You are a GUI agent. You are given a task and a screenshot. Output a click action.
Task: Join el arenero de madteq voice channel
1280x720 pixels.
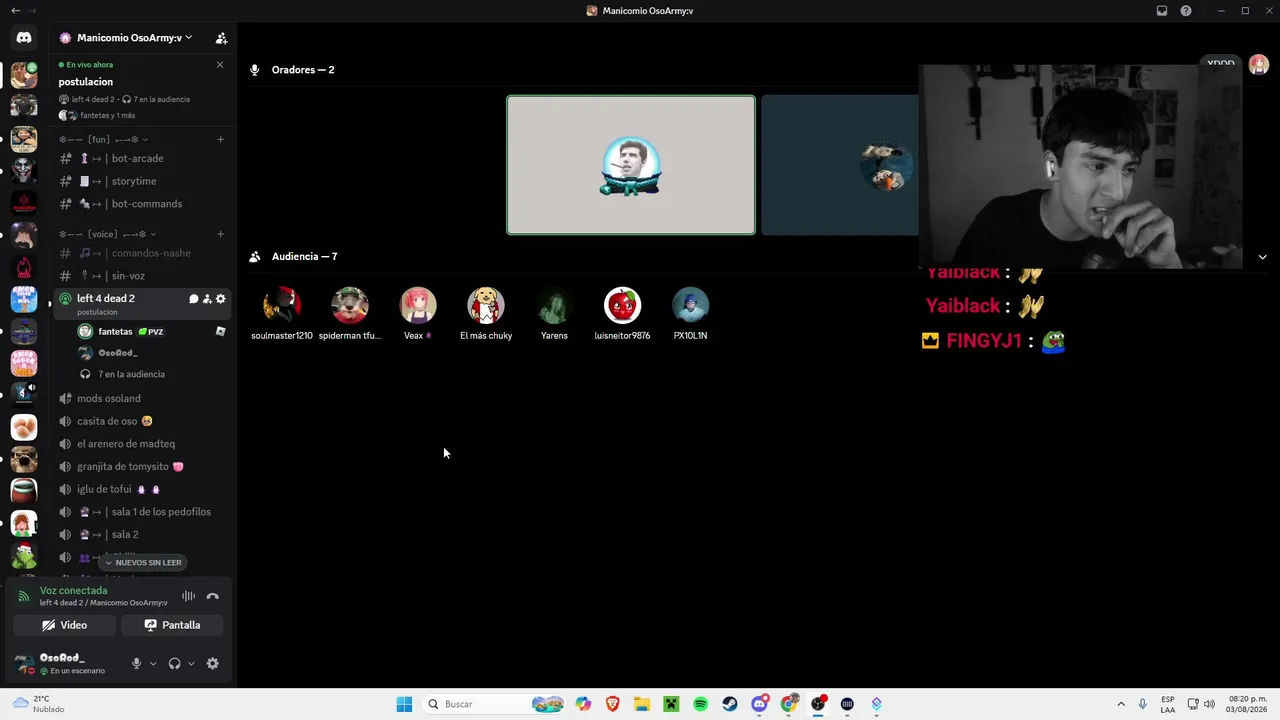click(x=140, y=444)
